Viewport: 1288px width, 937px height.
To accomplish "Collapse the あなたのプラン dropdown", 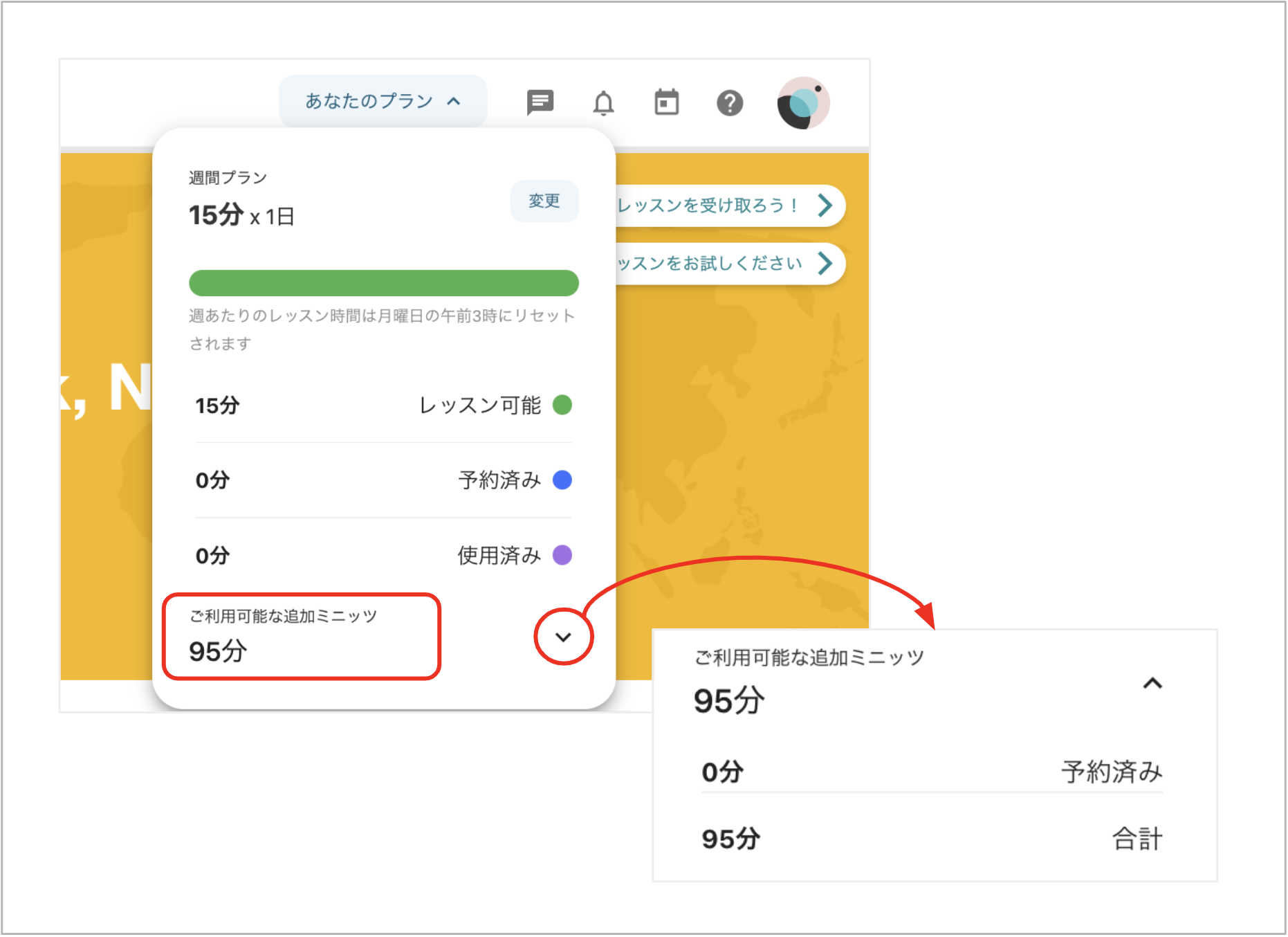I will coord(383,101).
